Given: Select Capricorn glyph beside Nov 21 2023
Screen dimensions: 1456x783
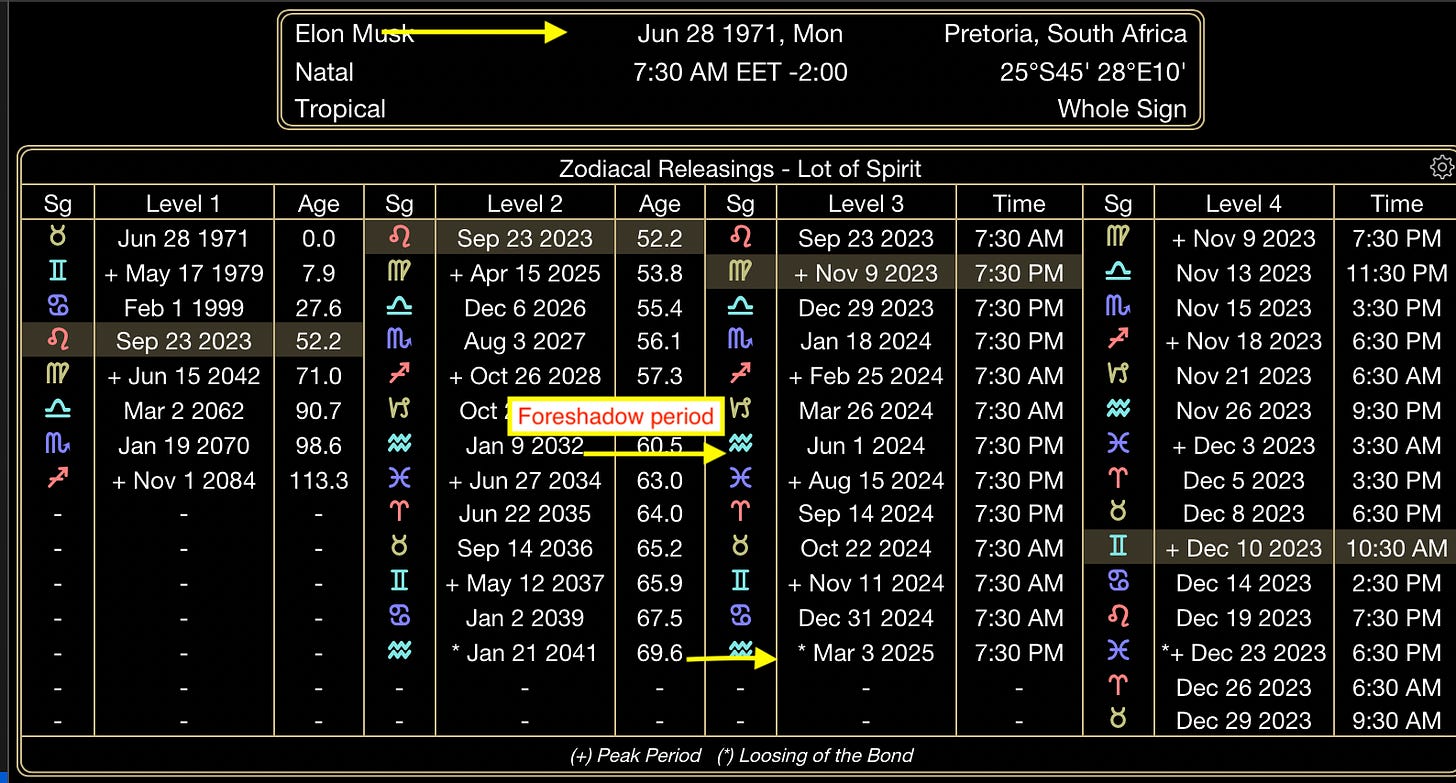Looking at the screenshot, I should [x=1119, y=376].
